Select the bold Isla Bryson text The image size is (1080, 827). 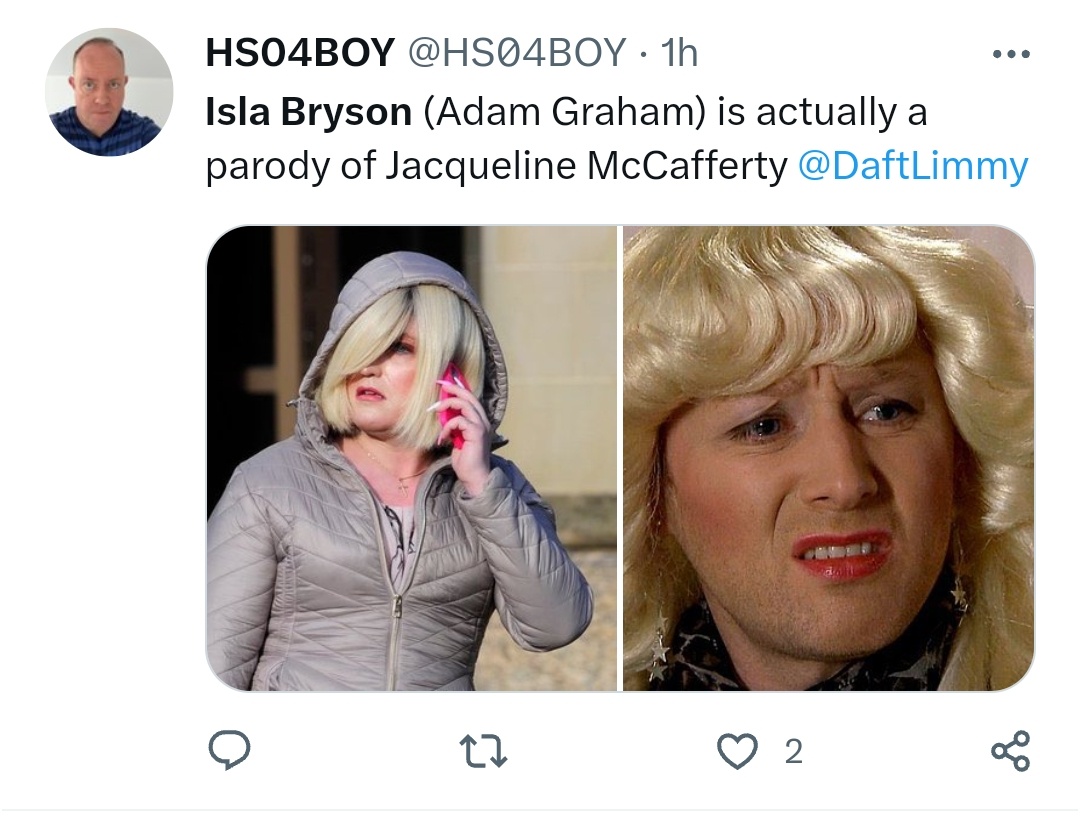pyautogui.click(x=309, y=112)
